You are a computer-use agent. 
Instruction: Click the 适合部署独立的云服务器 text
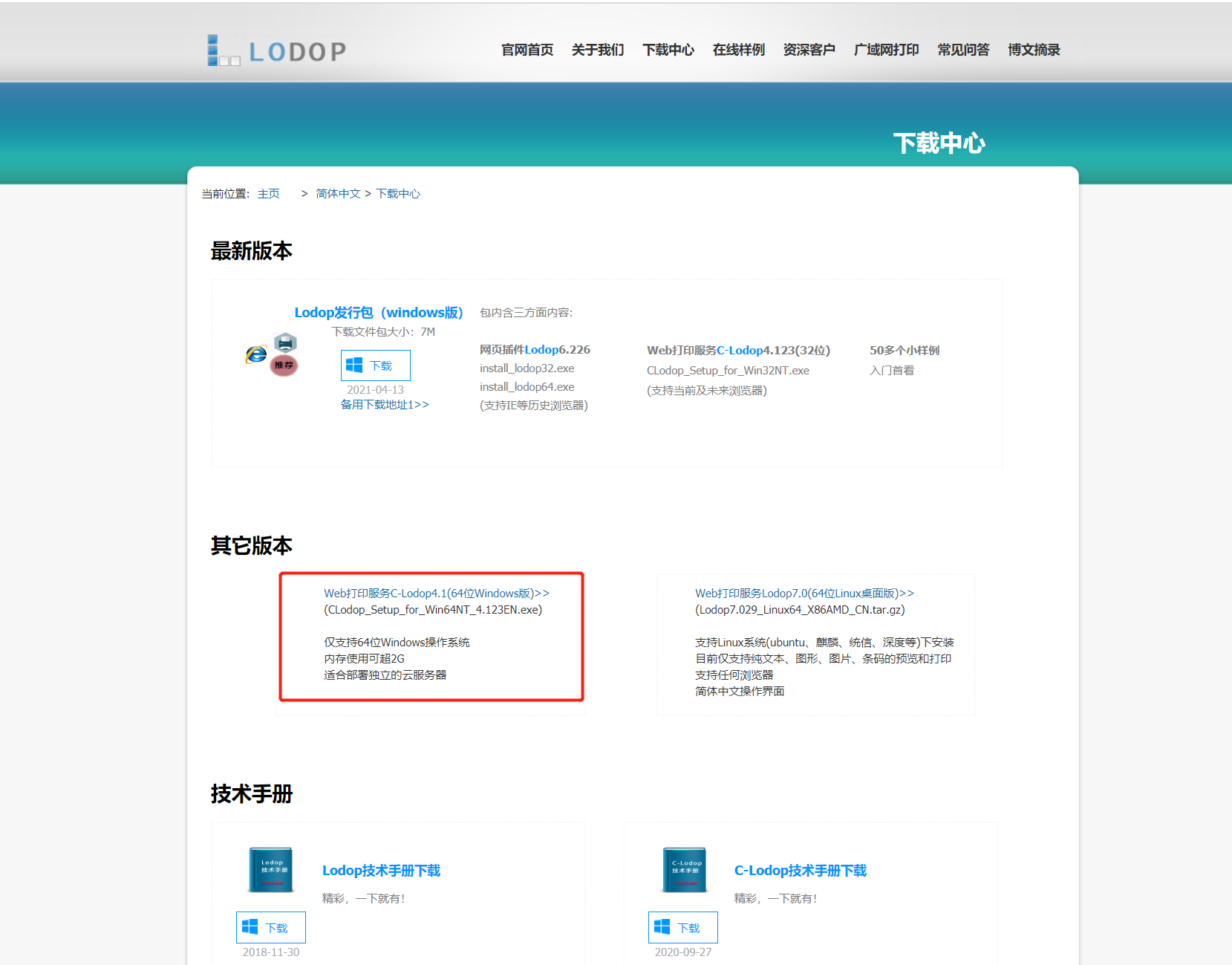(x=385, y=675)
